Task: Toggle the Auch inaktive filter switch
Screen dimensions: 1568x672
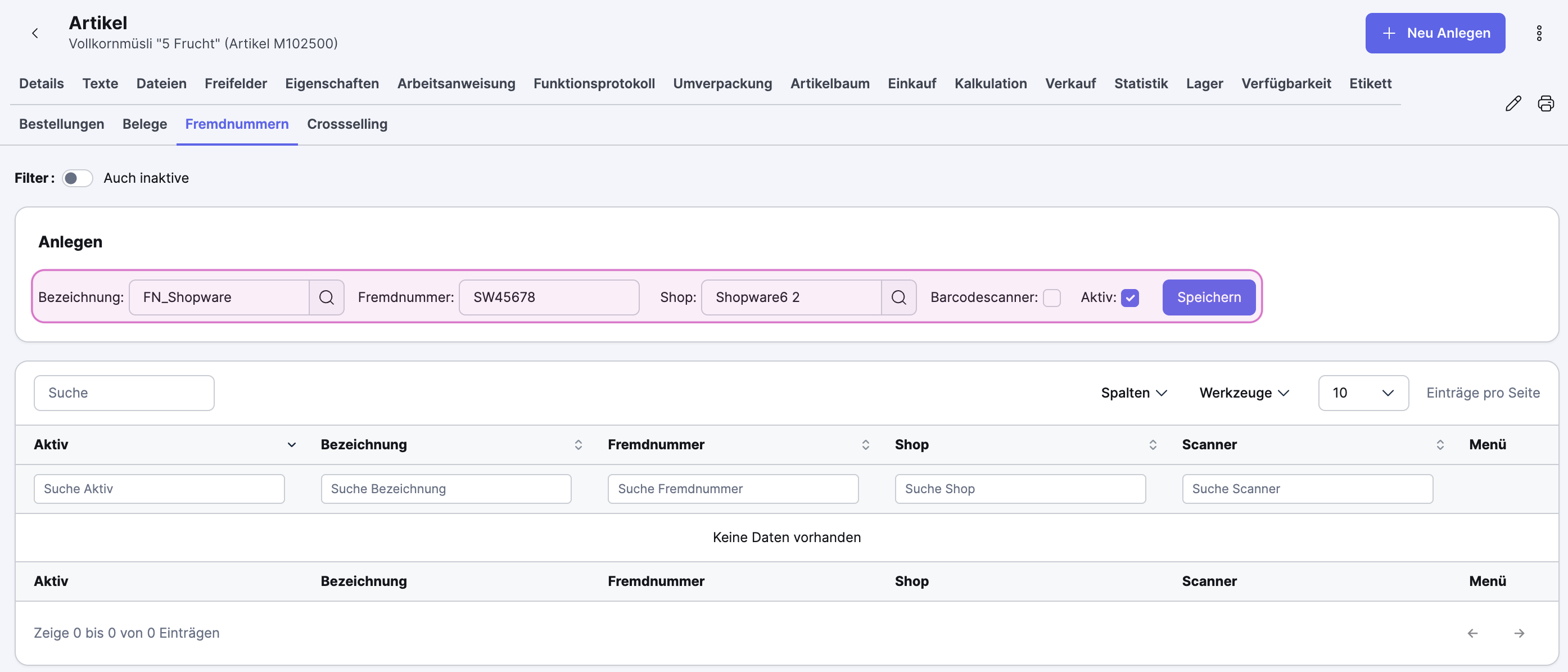Action: click(78, 178)
